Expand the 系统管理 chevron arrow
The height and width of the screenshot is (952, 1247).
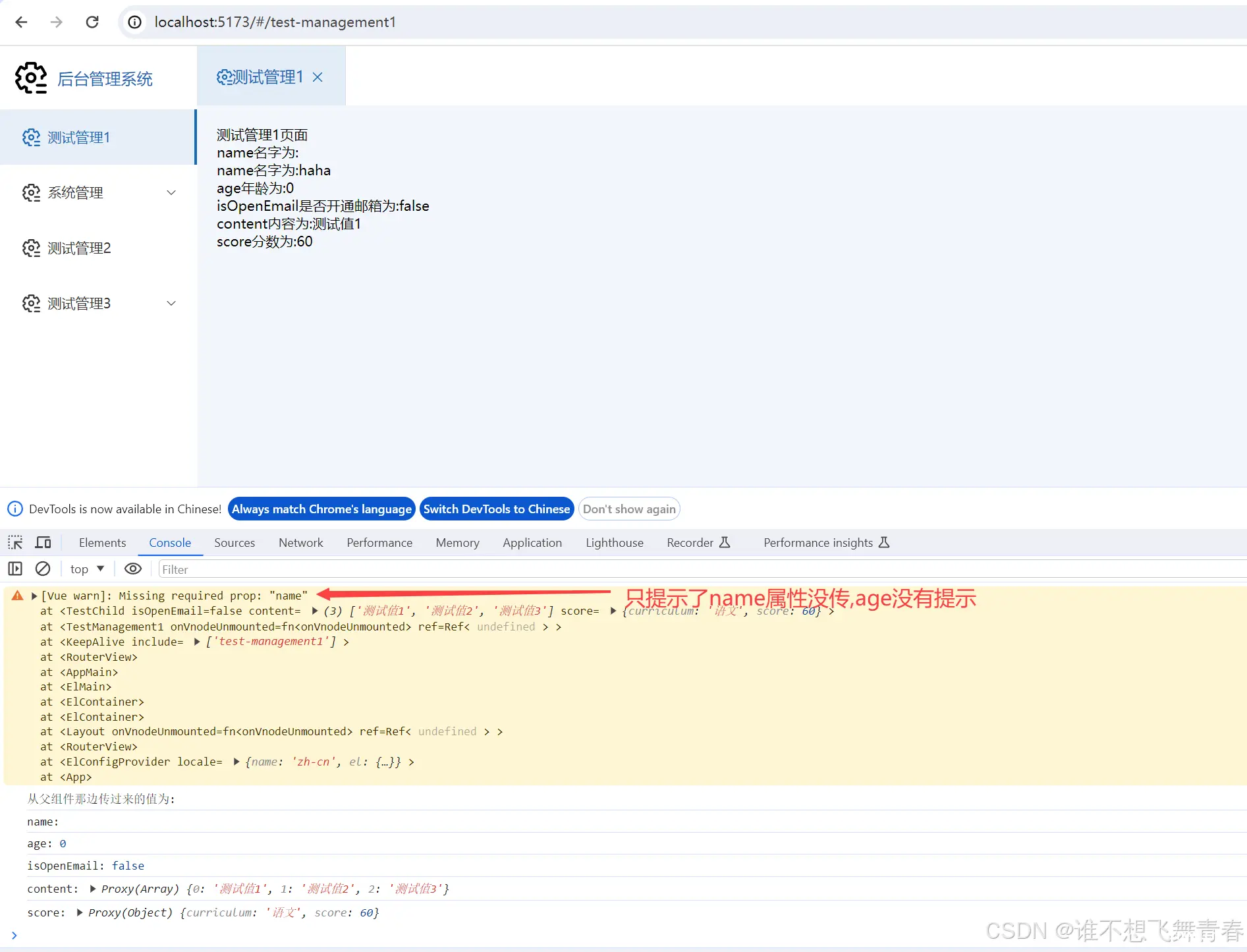[171, 192]
